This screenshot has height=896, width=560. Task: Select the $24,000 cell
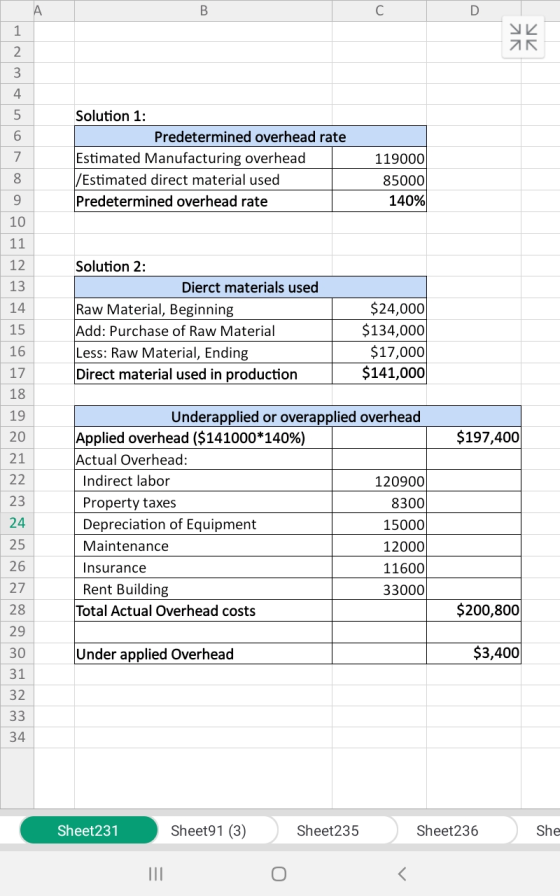click(379, 309)
